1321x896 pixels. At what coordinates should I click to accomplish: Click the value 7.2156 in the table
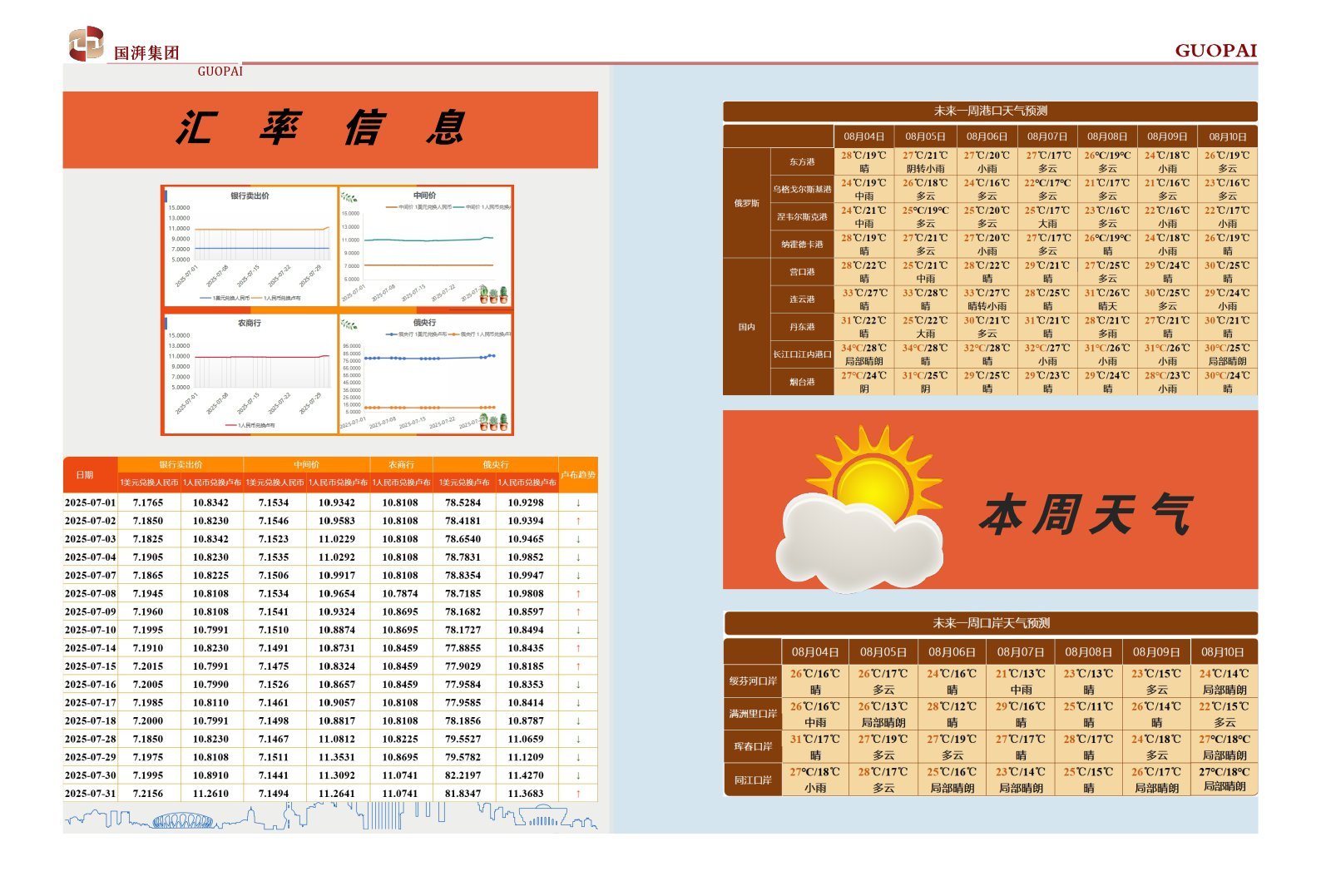(x=148, y=794)
